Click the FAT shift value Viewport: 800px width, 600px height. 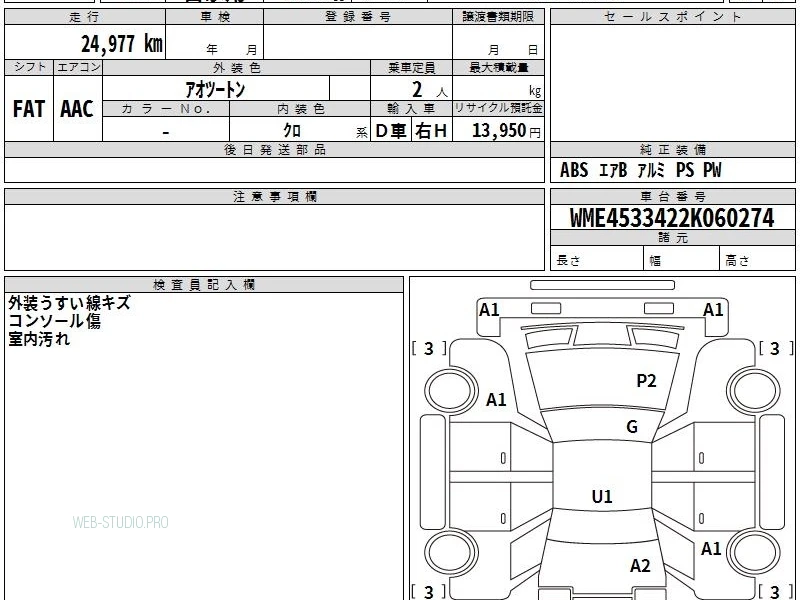[x=29, y=109]
